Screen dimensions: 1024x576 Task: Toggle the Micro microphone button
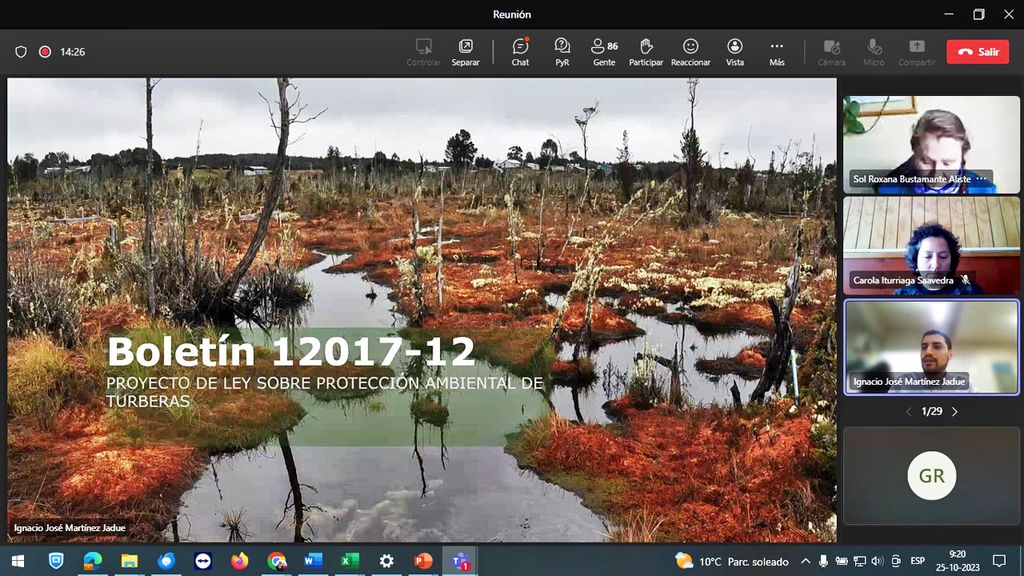[x=873, y=51]
